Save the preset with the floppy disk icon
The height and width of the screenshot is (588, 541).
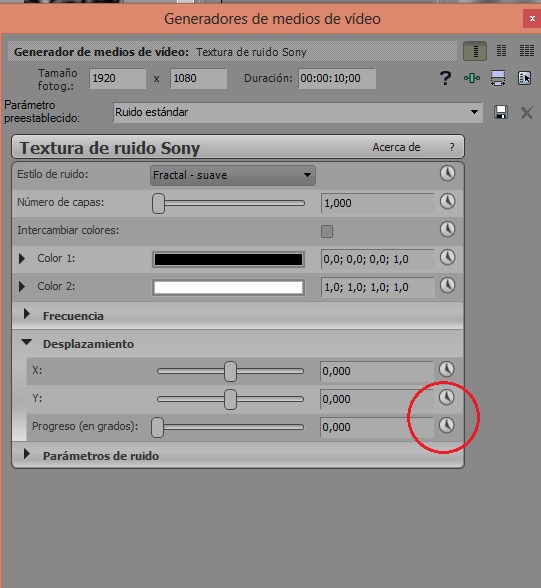click(x=501, y=112)
